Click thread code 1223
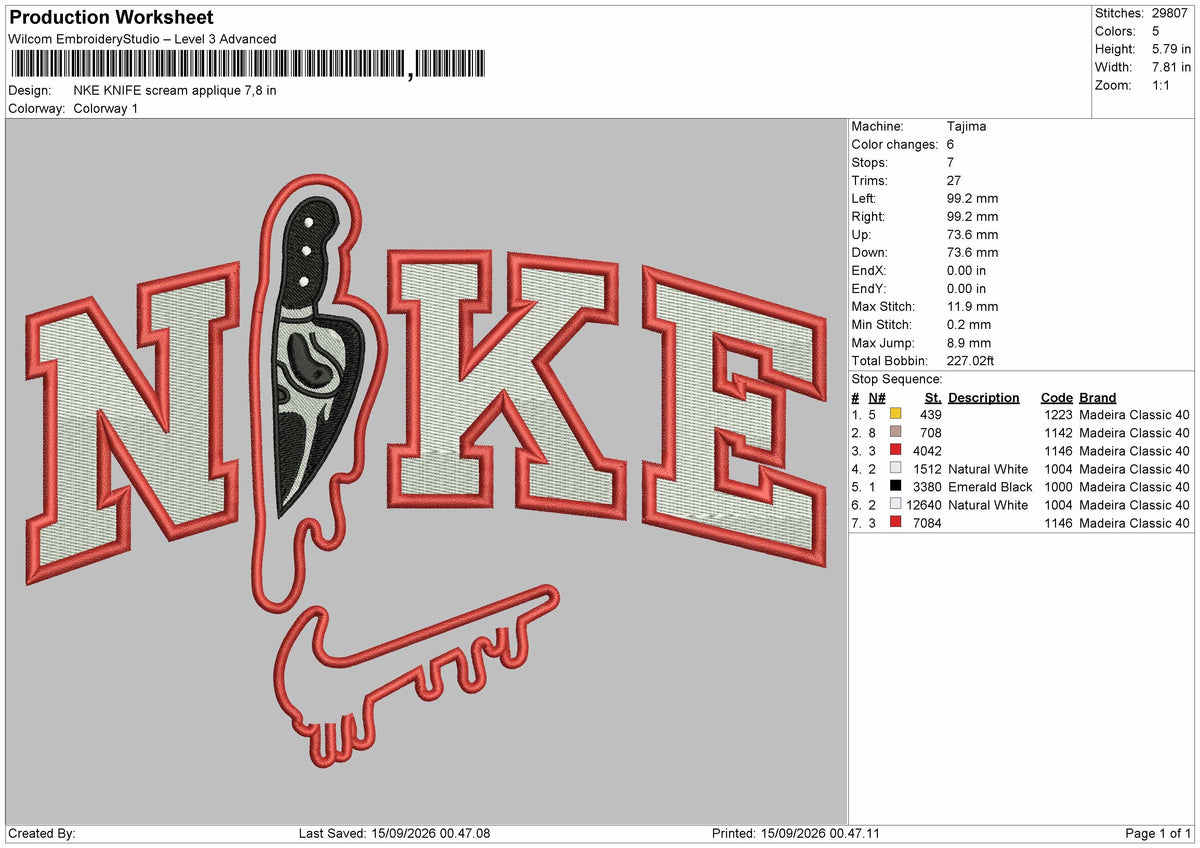Screen dimensions: 1200x848 click(x=1058, y=414)
